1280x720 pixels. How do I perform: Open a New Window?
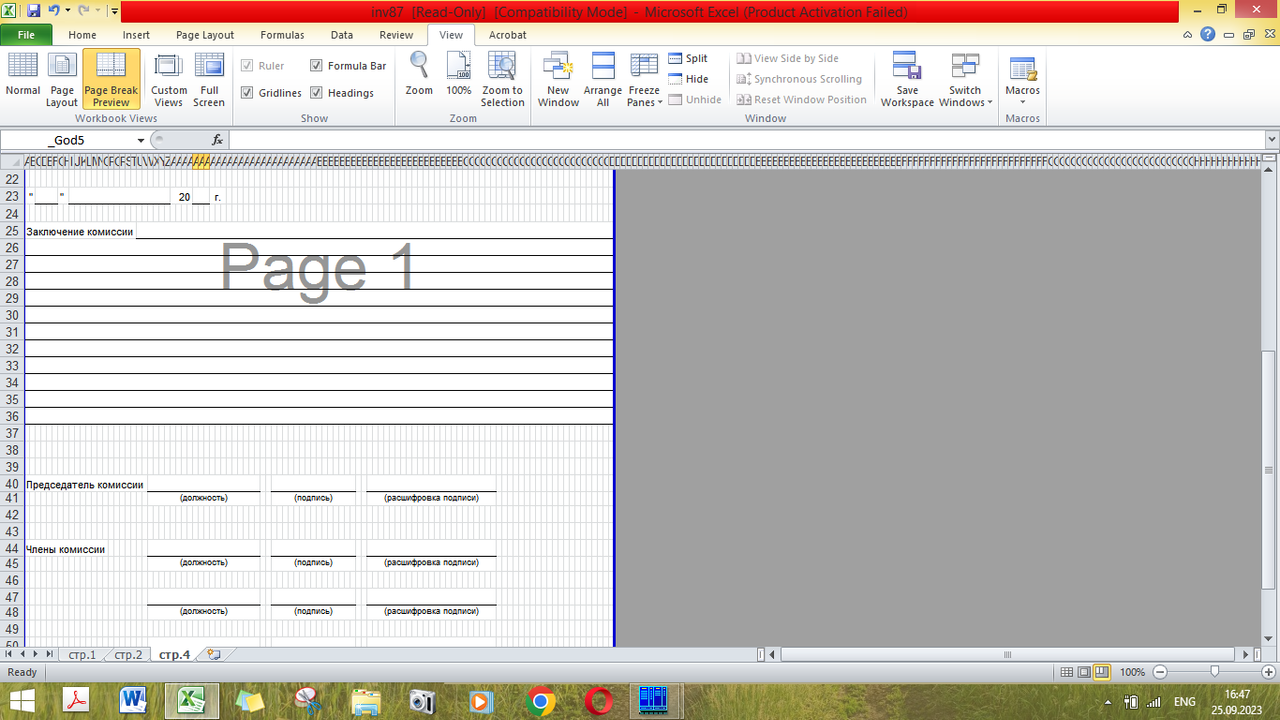tap(558, 78)
